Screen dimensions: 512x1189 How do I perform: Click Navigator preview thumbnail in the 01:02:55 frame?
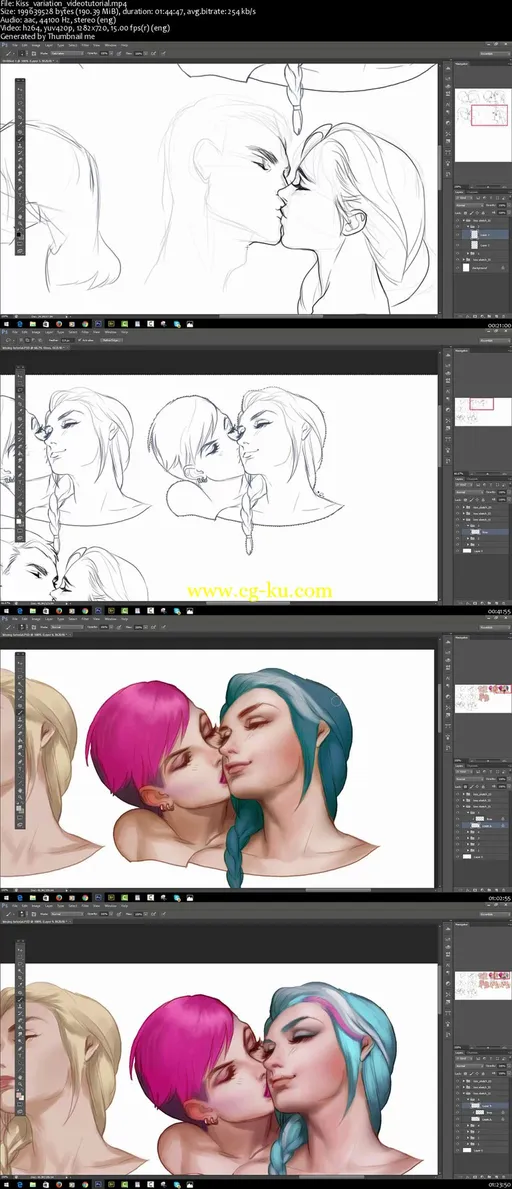[x=482, y=698]
